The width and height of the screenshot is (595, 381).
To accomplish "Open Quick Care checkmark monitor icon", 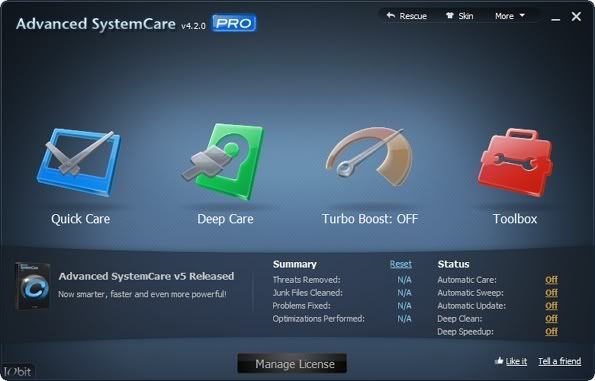I will click(x=79, y=162).
